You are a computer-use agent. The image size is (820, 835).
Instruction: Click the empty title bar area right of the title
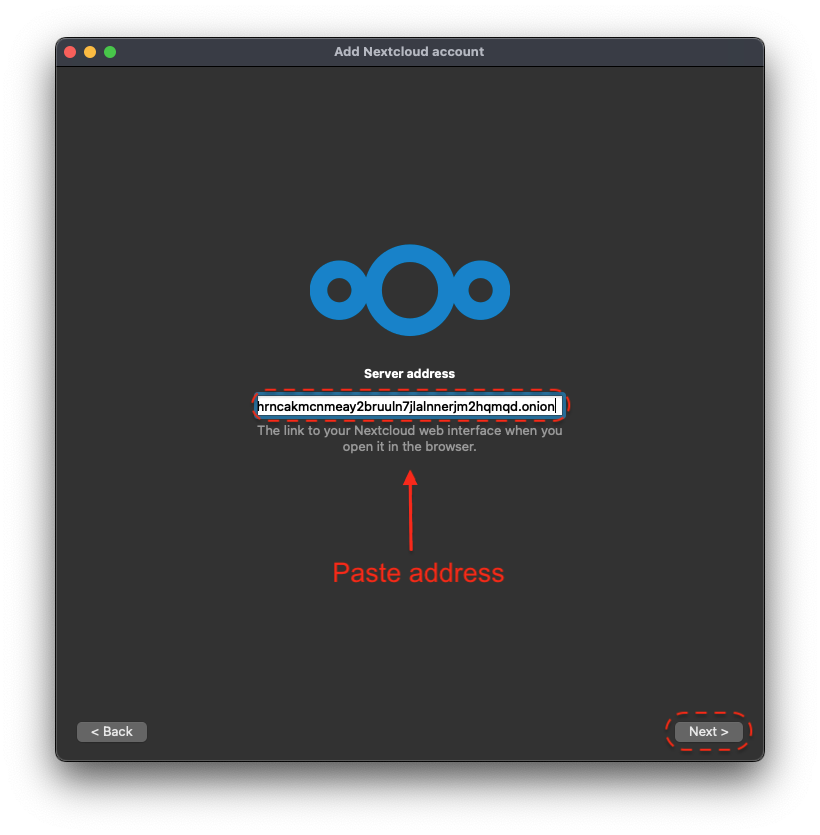620,52
